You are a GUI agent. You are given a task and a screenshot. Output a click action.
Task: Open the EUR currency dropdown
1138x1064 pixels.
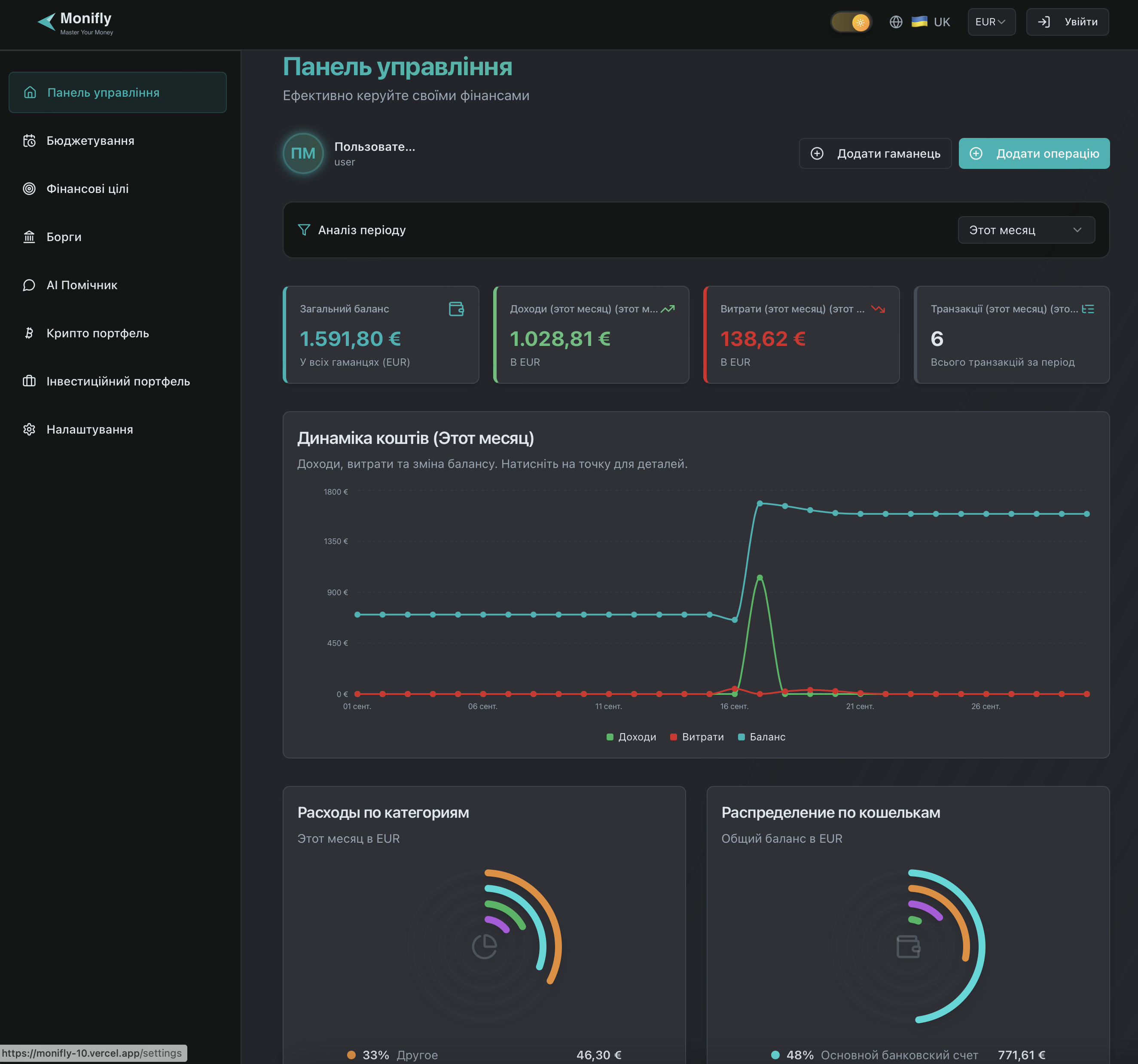[991, 22]
